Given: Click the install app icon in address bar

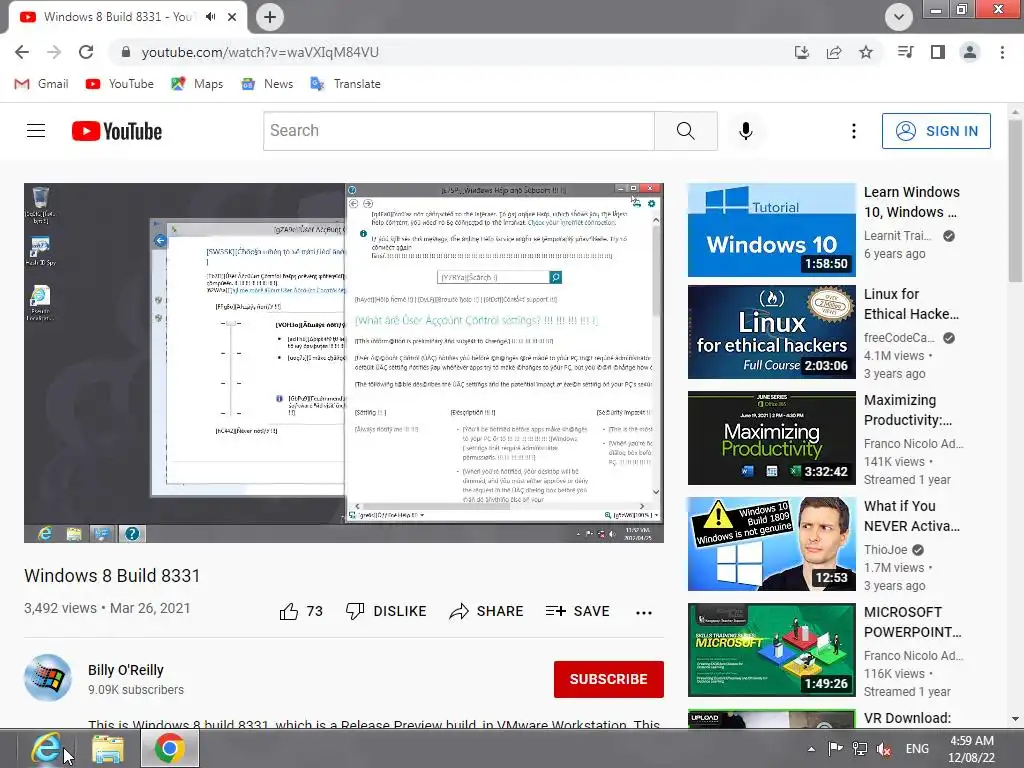Looking at the screenshot, I should click(802, 52).
